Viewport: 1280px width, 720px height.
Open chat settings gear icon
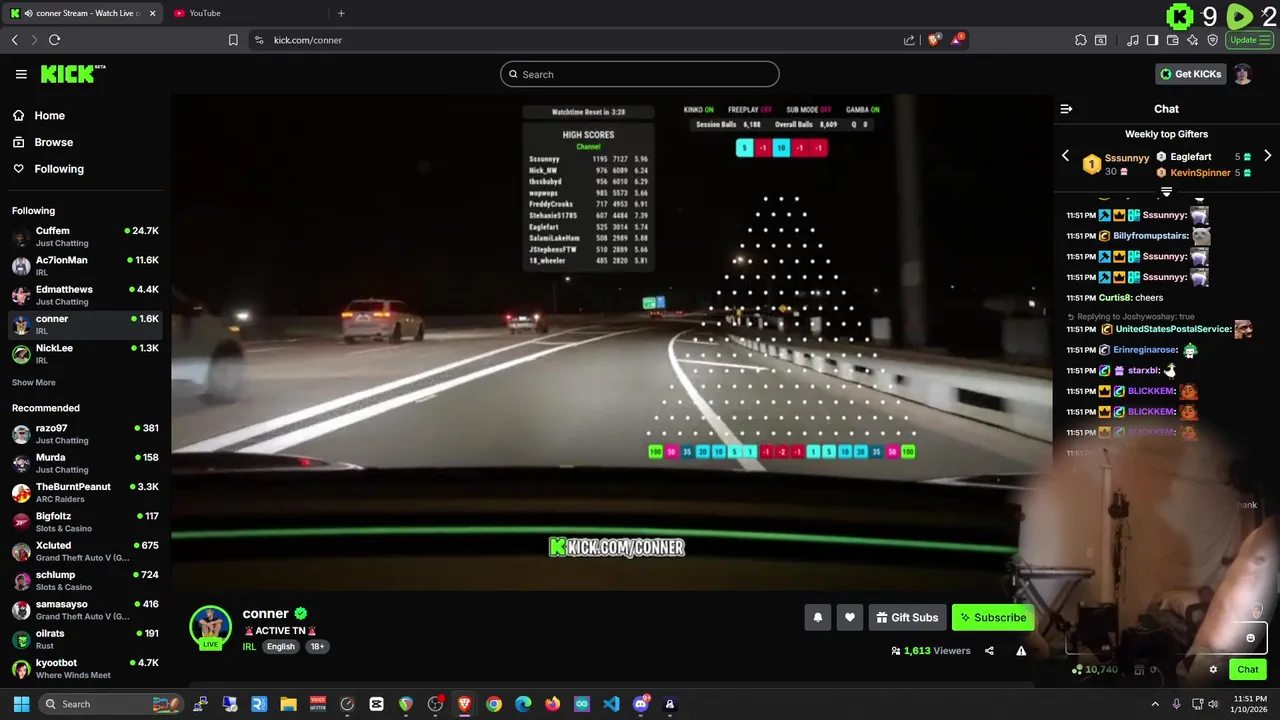coord(1213,670)
